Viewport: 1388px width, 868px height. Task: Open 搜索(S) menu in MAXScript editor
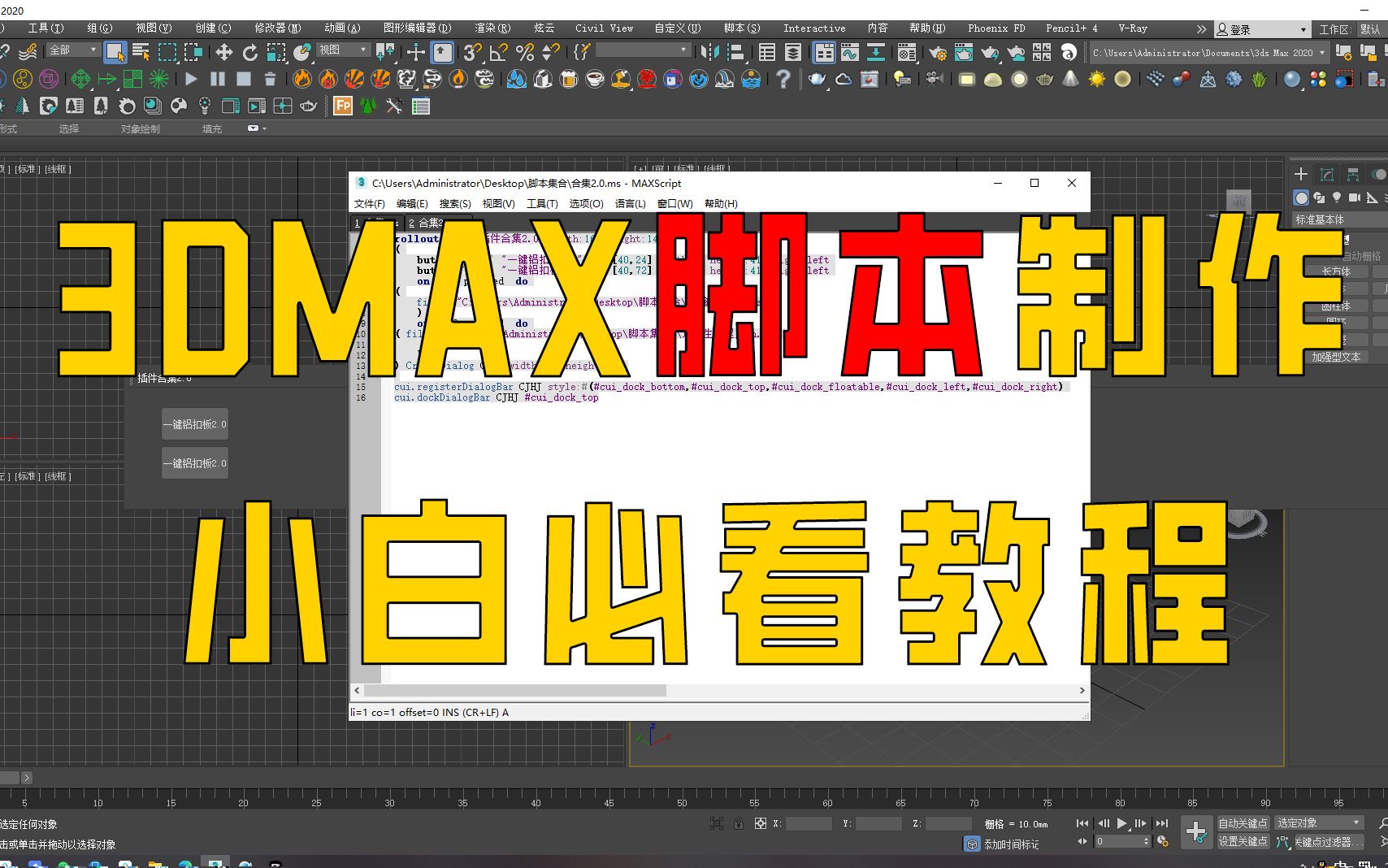(455, 204)
